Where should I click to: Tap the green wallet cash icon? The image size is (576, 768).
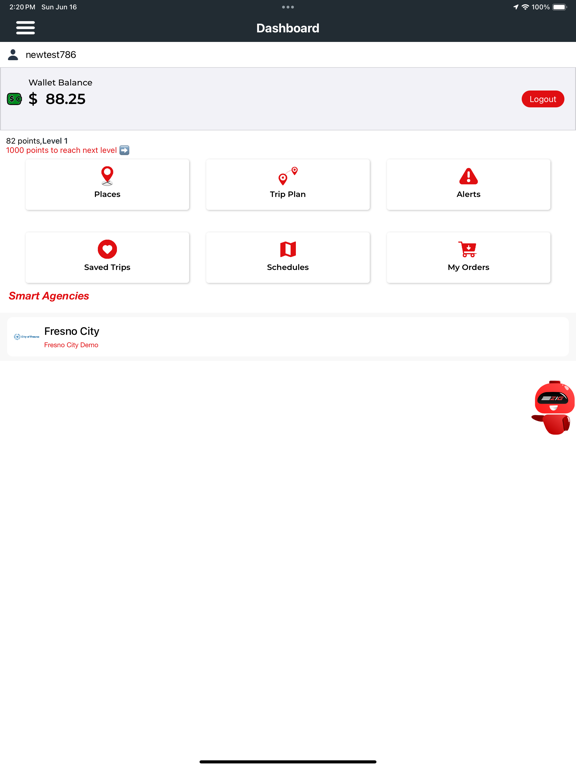click(14, 99)
